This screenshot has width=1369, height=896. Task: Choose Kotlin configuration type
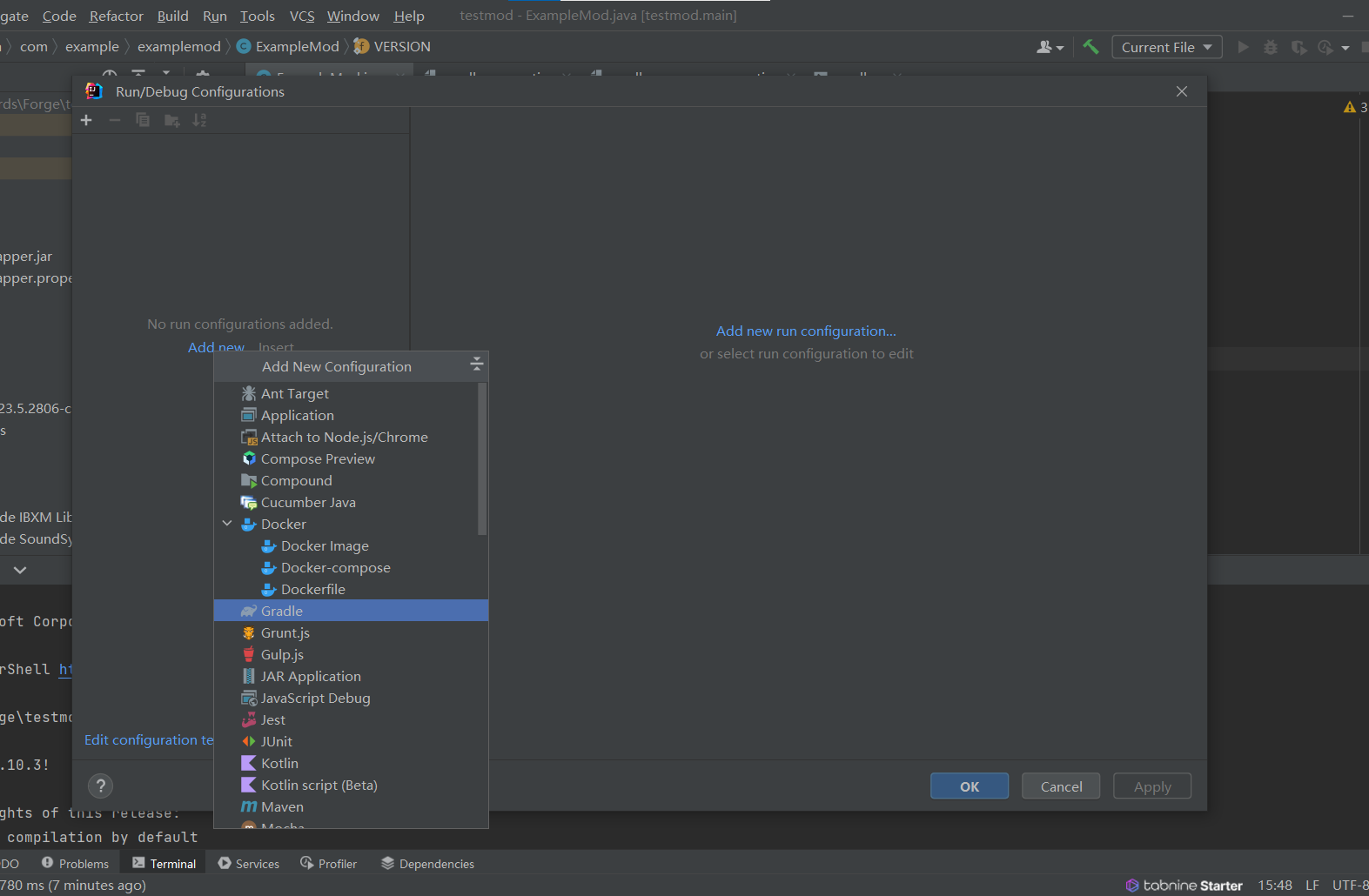pyautogui.click(x=351, y=763)
